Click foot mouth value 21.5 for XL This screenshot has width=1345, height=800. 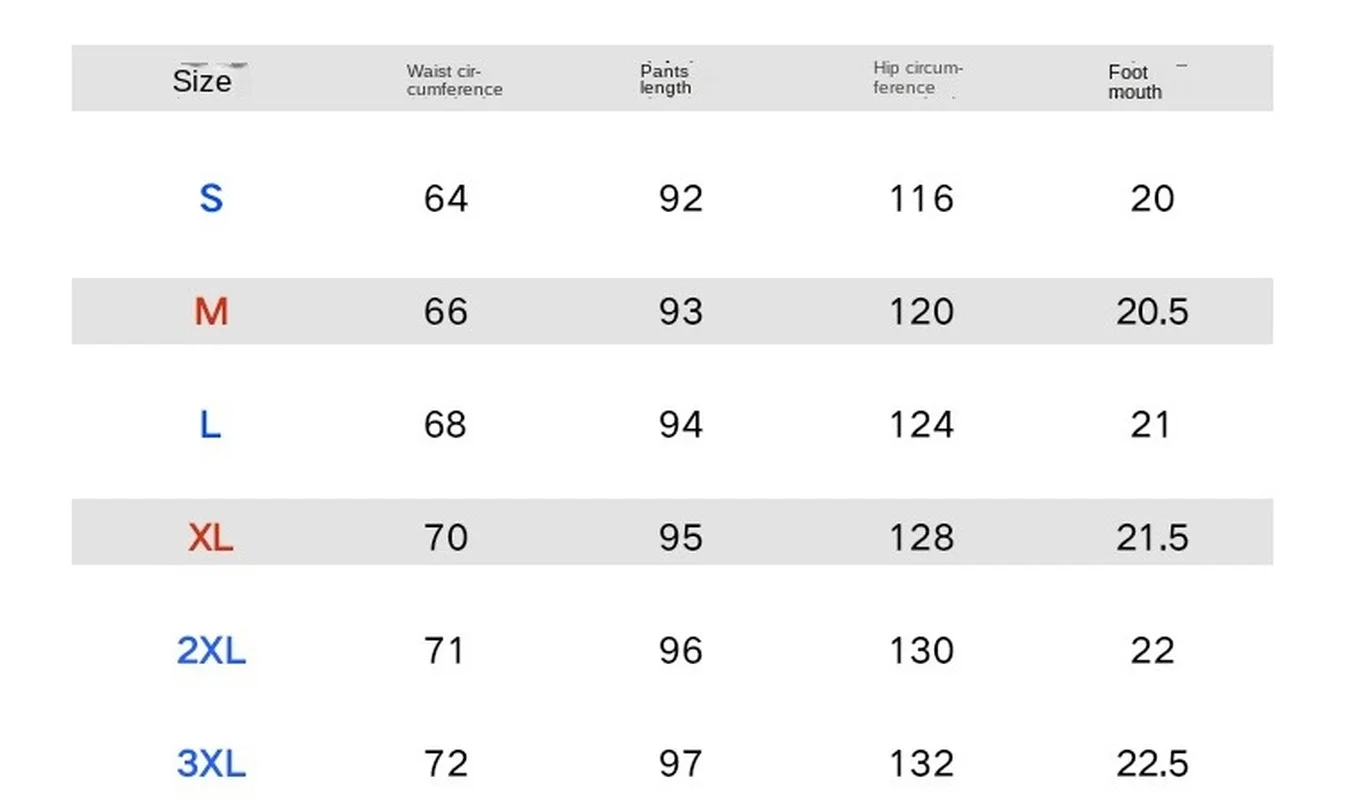(x=1152, y=538)
